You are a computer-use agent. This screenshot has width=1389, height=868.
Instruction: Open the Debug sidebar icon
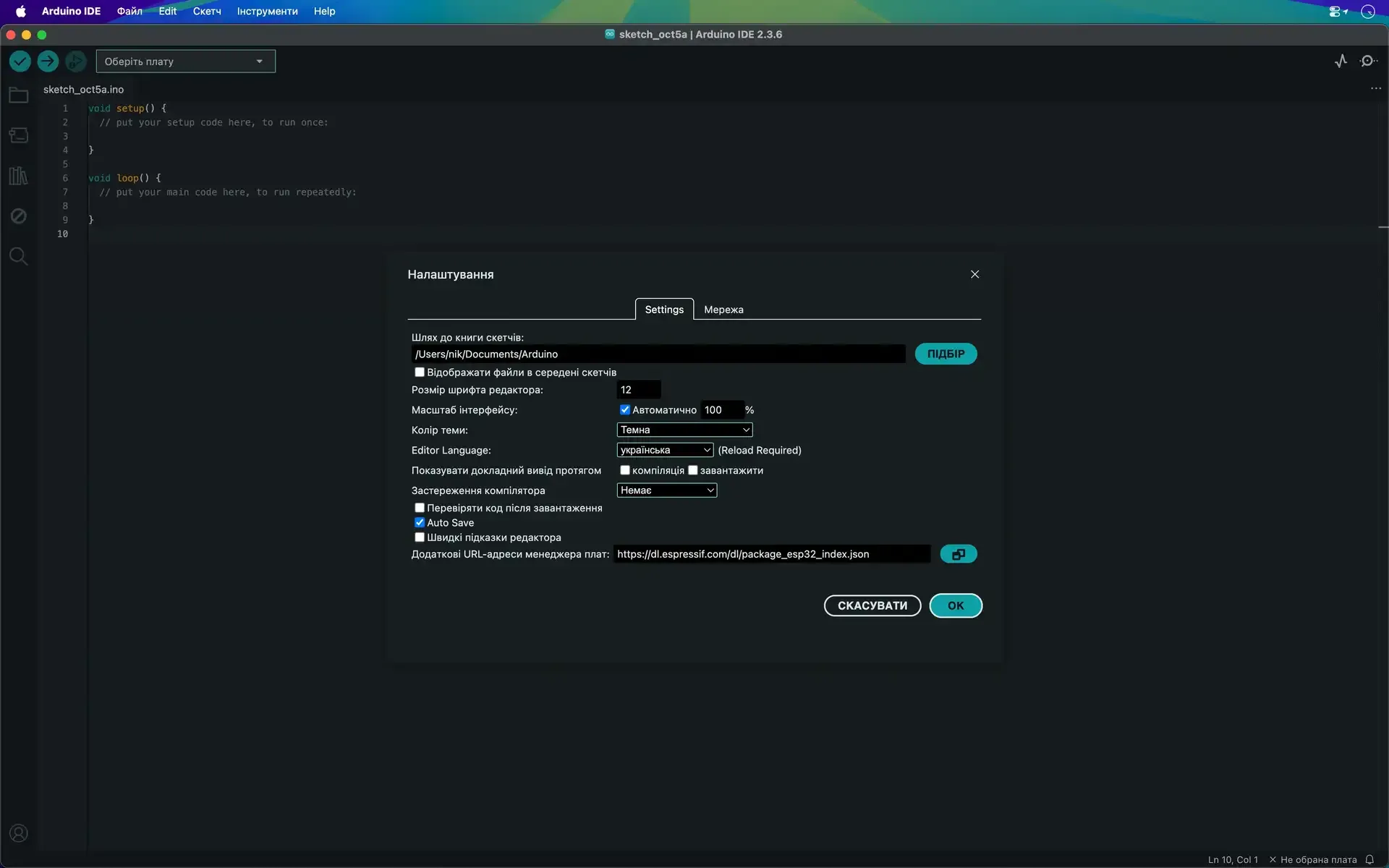19,216
